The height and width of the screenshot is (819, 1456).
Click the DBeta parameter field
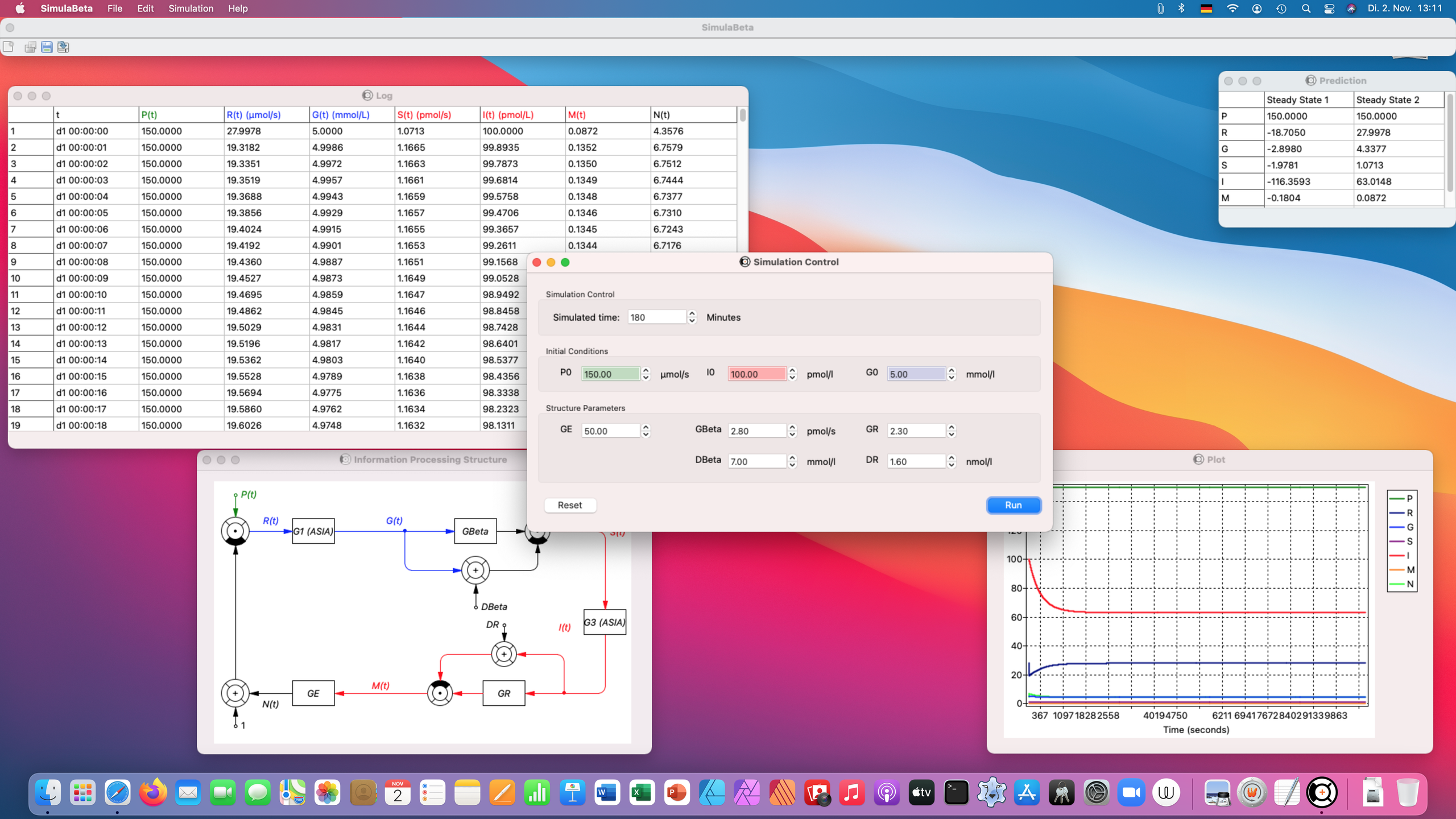tap(757, 462)
